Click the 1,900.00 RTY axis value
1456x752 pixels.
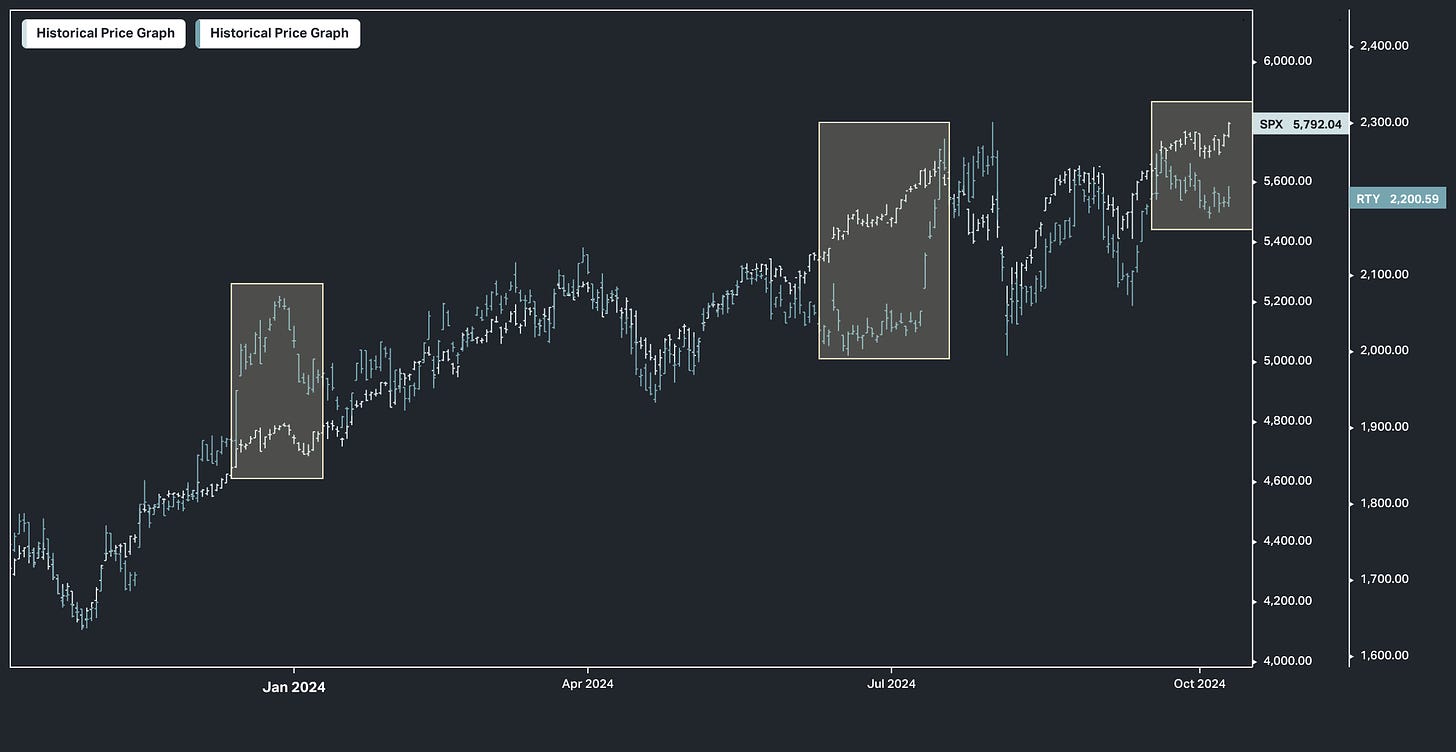[x=1385, y=427]
